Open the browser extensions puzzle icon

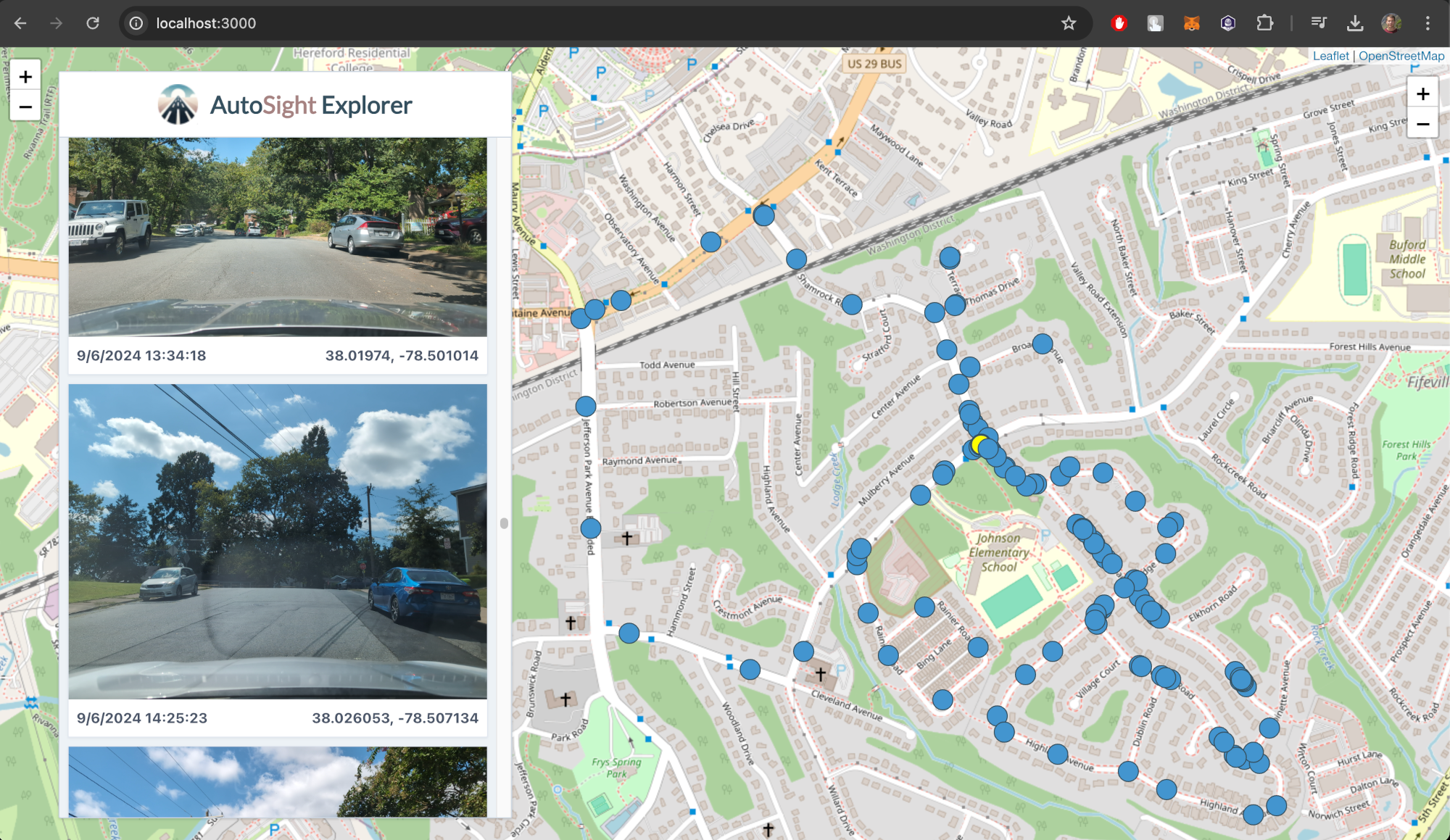pos(1264,23)
